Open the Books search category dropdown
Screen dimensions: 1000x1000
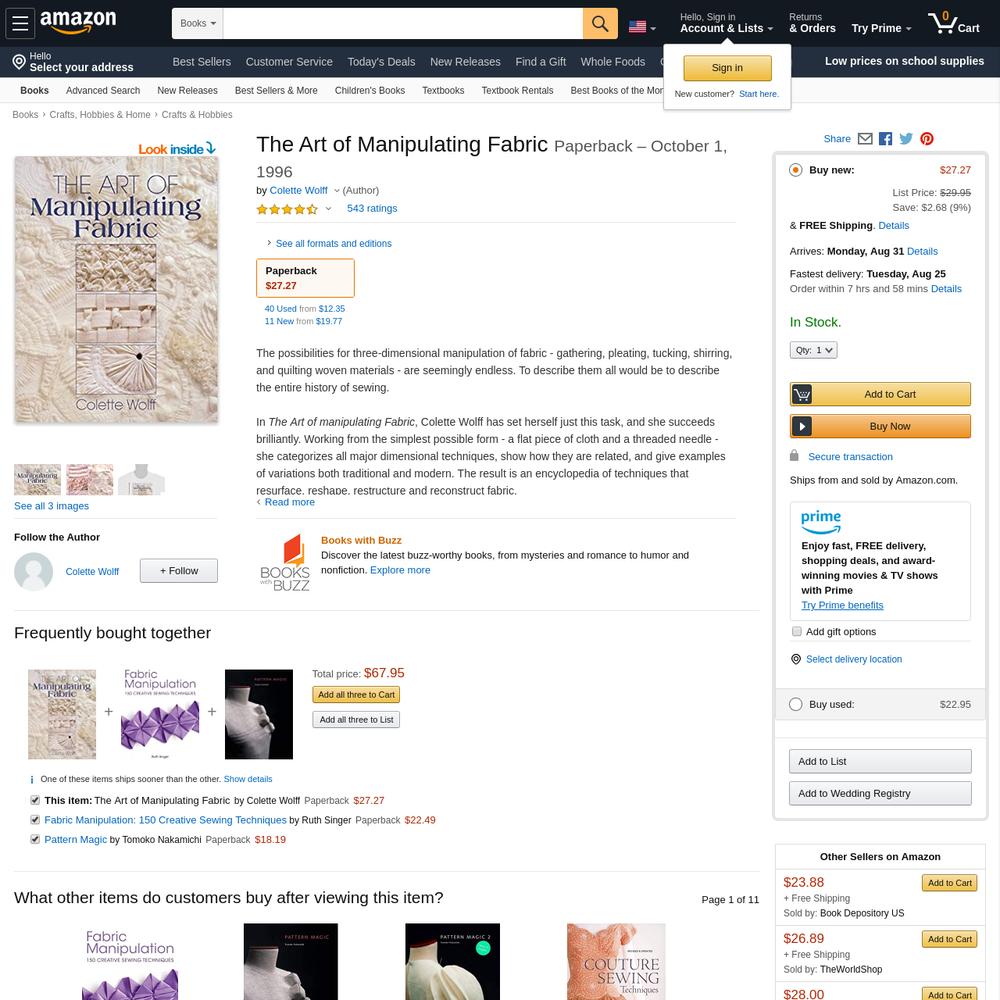(198, 24)
